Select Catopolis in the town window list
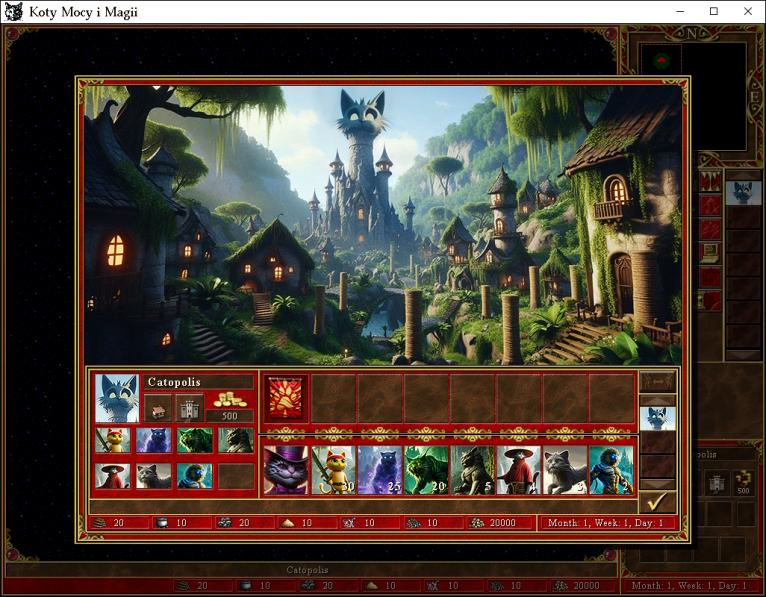 pyautogui.click(x=657, y=418)
